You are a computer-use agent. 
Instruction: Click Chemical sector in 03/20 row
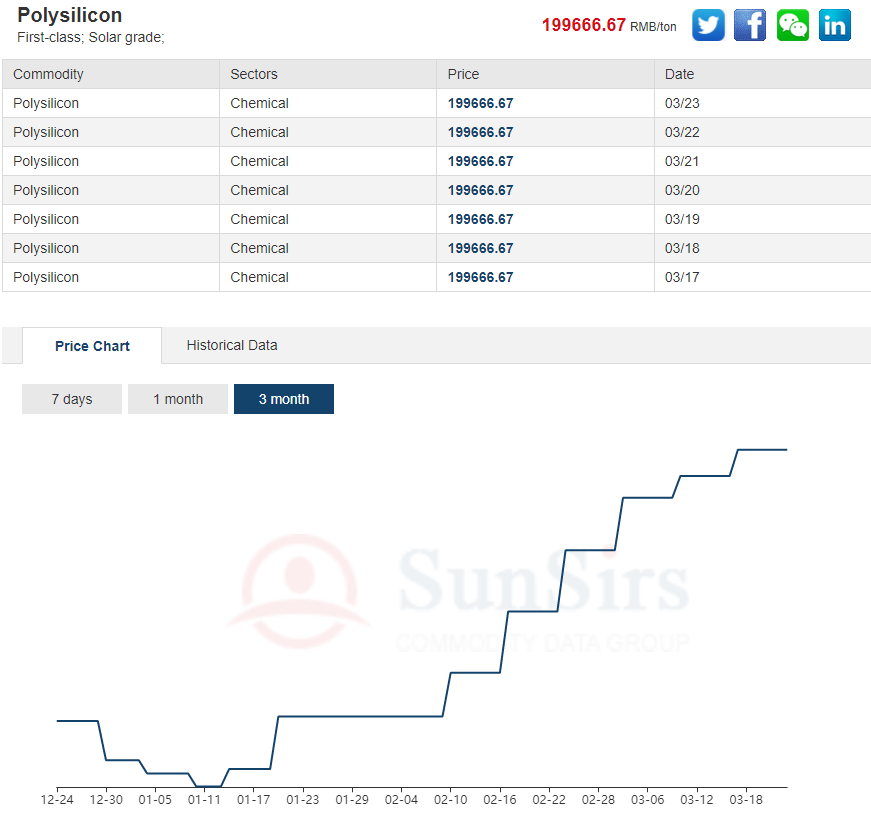coord(259,190)
